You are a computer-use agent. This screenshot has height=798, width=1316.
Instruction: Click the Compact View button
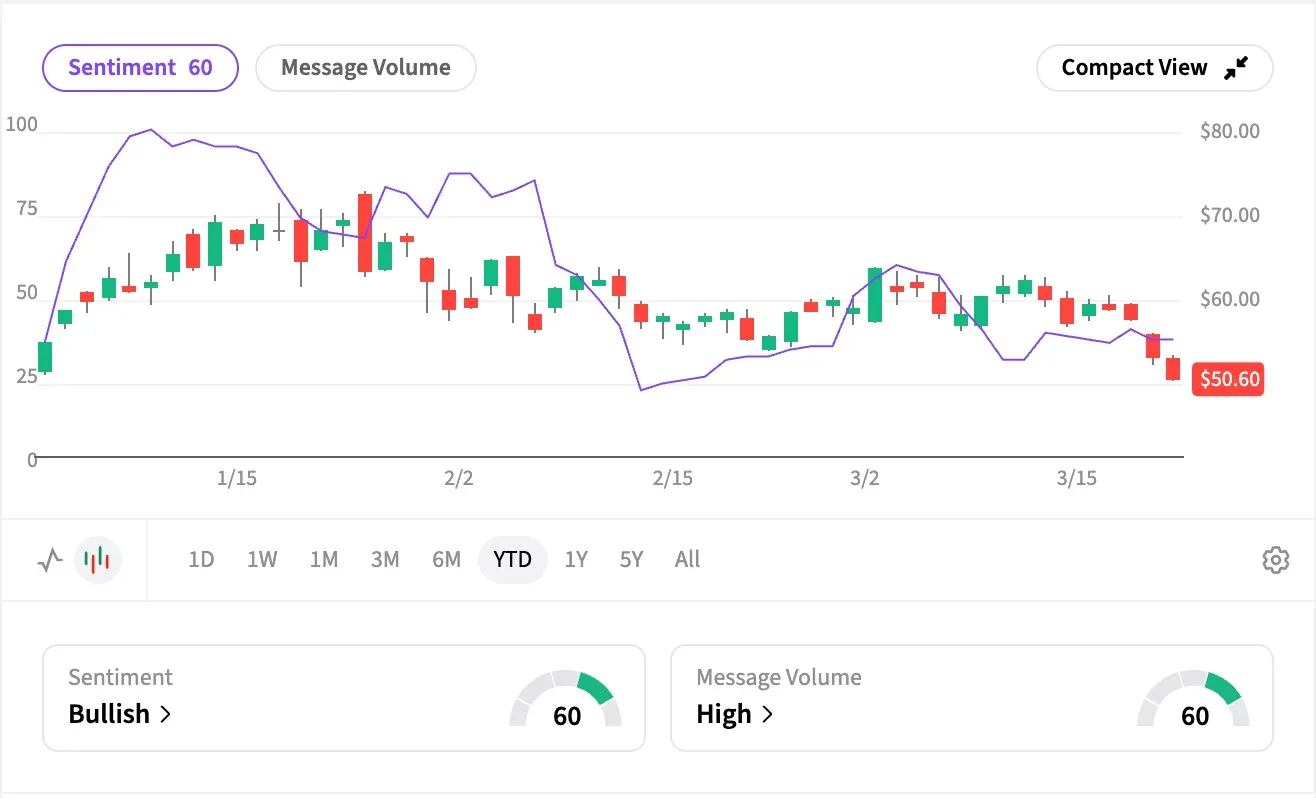pos(1154,67)
